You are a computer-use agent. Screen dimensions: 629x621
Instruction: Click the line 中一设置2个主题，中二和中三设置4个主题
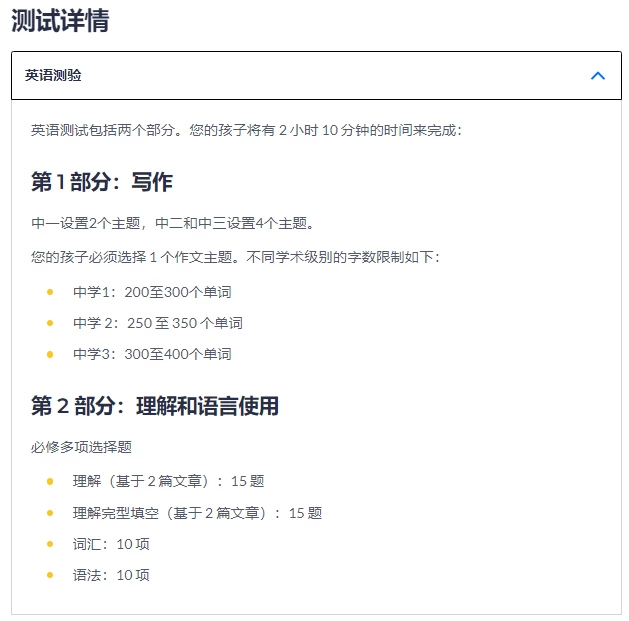click(x=172, y=223)
